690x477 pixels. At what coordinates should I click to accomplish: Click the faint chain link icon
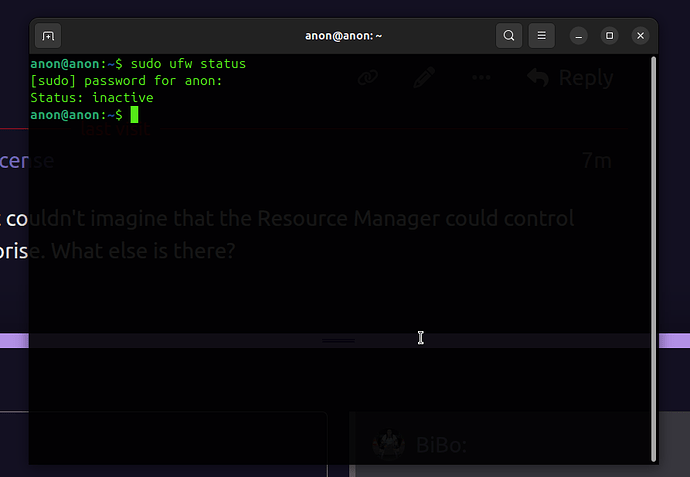point(367,77)
